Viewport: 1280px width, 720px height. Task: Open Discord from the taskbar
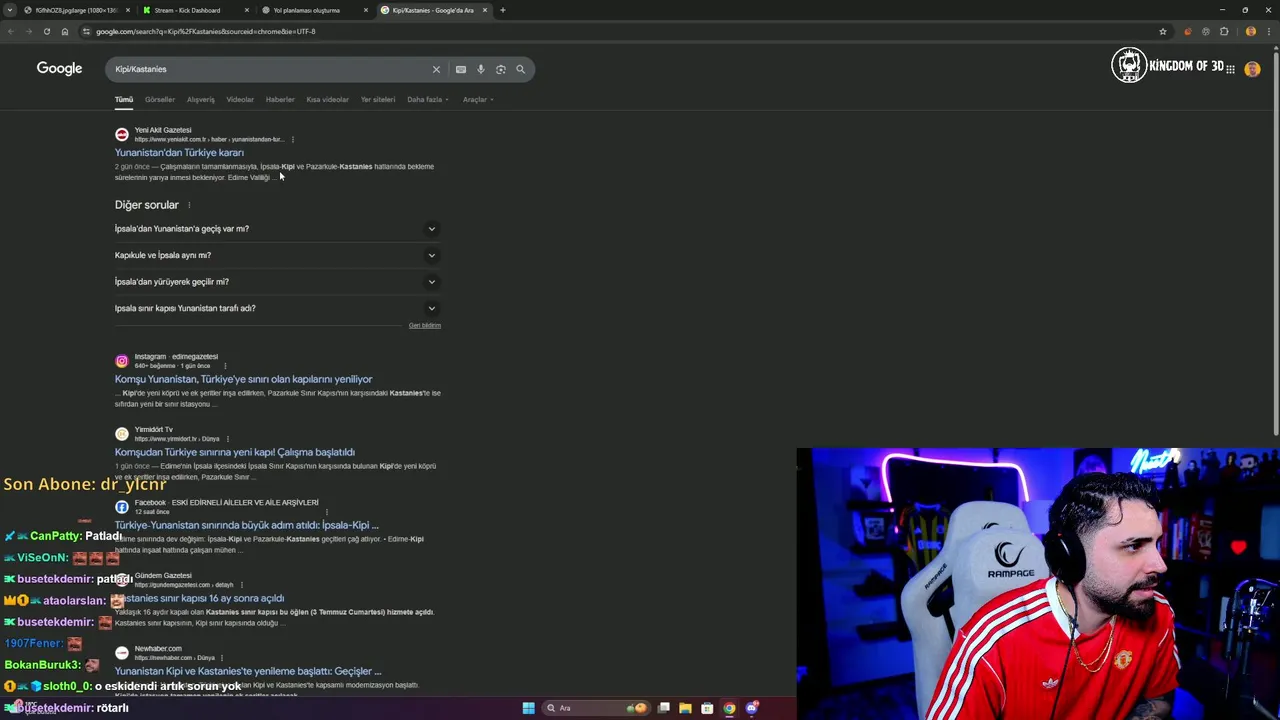[x=751, y=708]
